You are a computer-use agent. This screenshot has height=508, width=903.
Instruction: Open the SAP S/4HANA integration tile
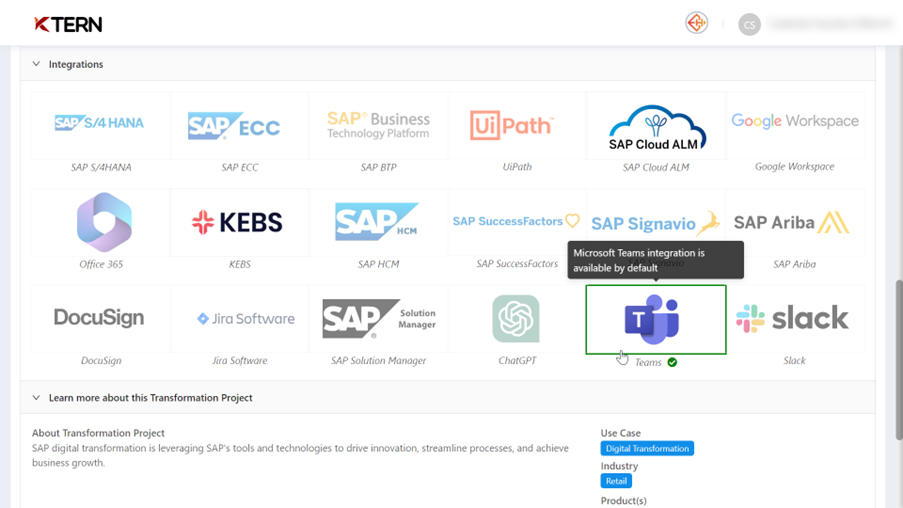tap(100, 125)
